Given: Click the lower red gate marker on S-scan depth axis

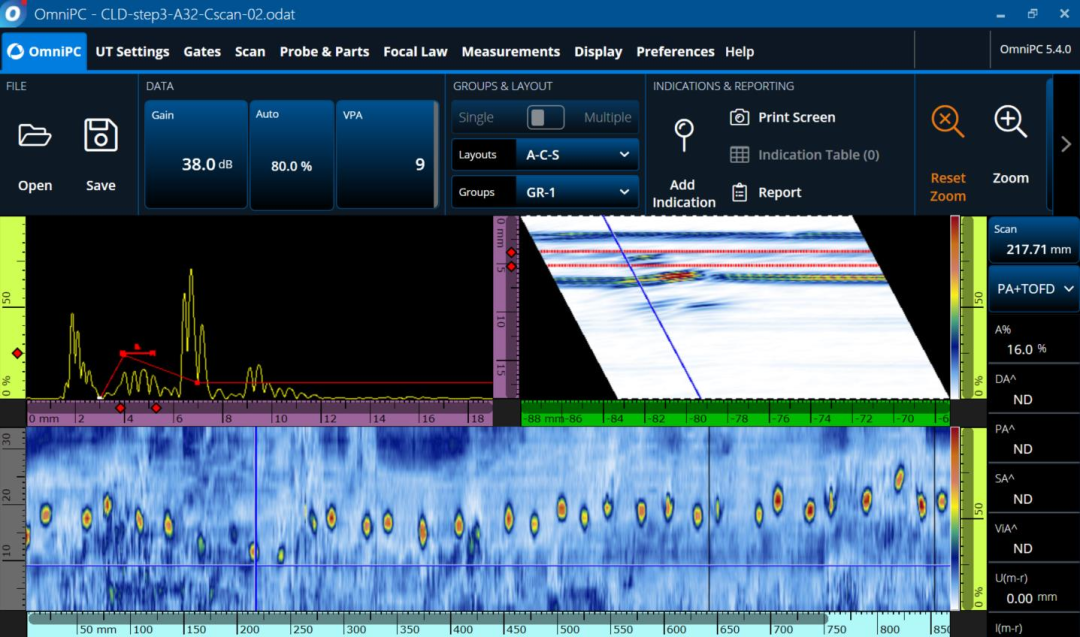Looking at the screenshot, I should [511, 267].
